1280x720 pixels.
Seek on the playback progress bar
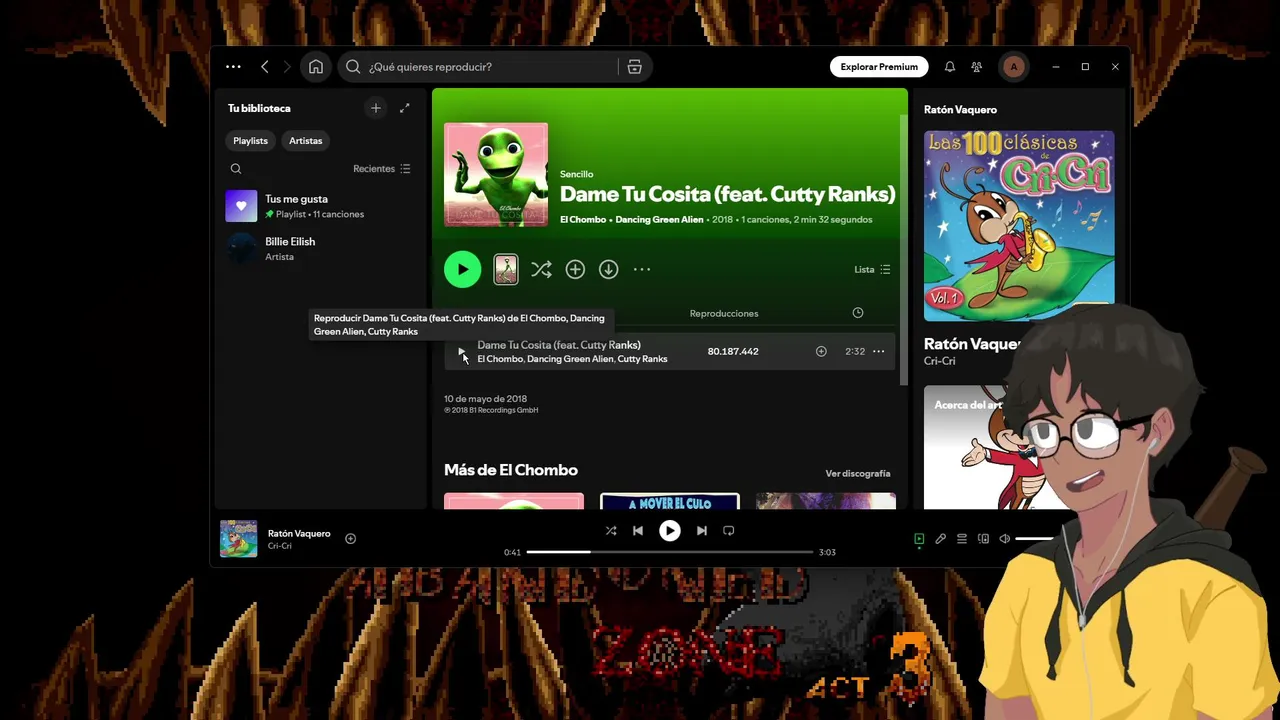point(670,552)
